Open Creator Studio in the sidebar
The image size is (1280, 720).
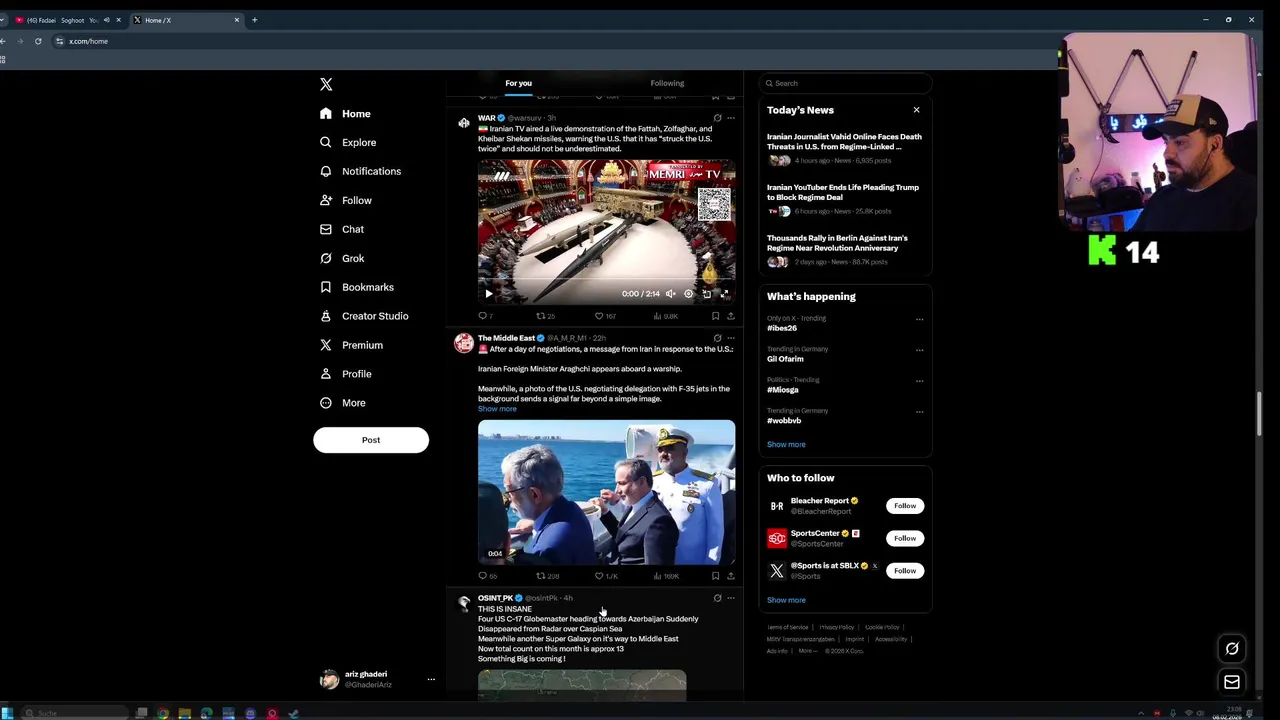coord(364,316)
